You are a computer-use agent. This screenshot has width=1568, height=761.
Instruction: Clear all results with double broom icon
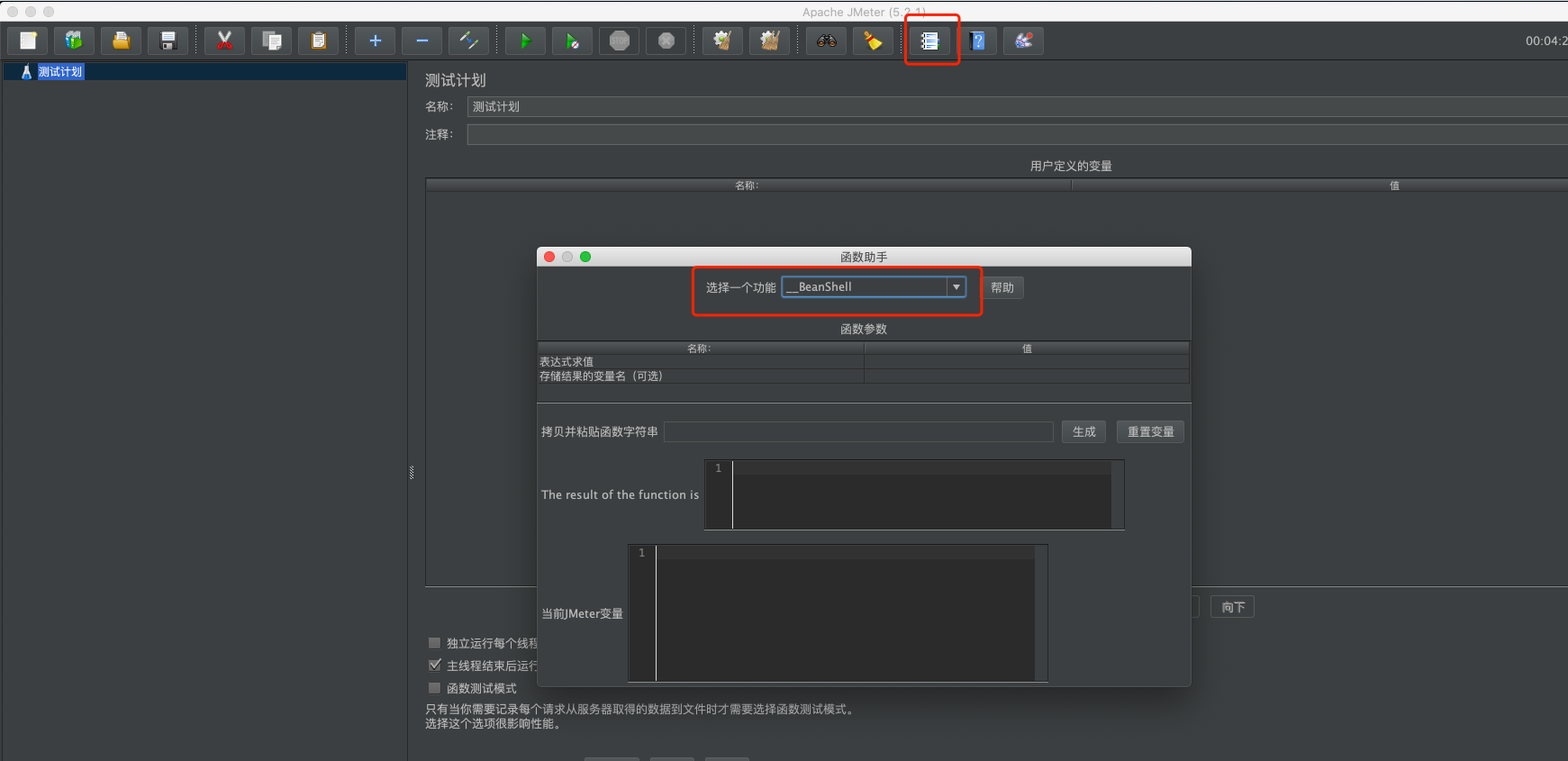click(x=769, y=41)
